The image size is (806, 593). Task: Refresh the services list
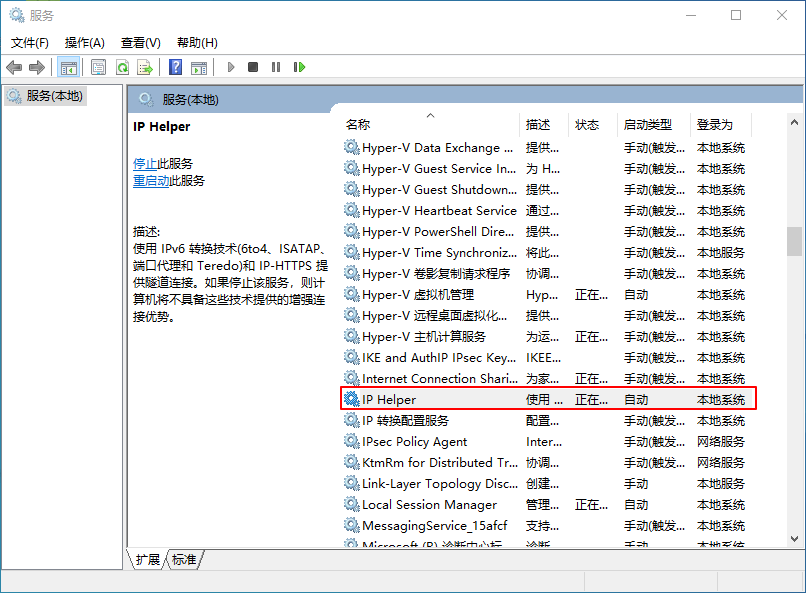(x=123, y=66)
